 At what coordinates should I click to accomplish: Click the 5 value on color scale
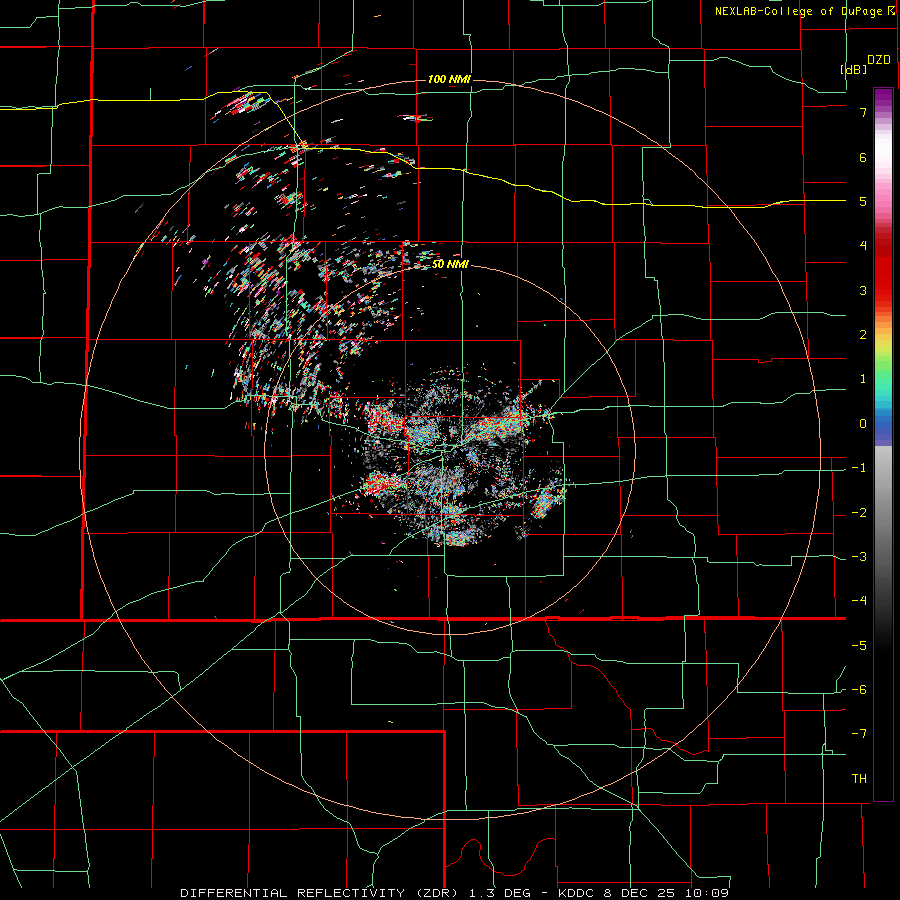click(x=863, y=201)
